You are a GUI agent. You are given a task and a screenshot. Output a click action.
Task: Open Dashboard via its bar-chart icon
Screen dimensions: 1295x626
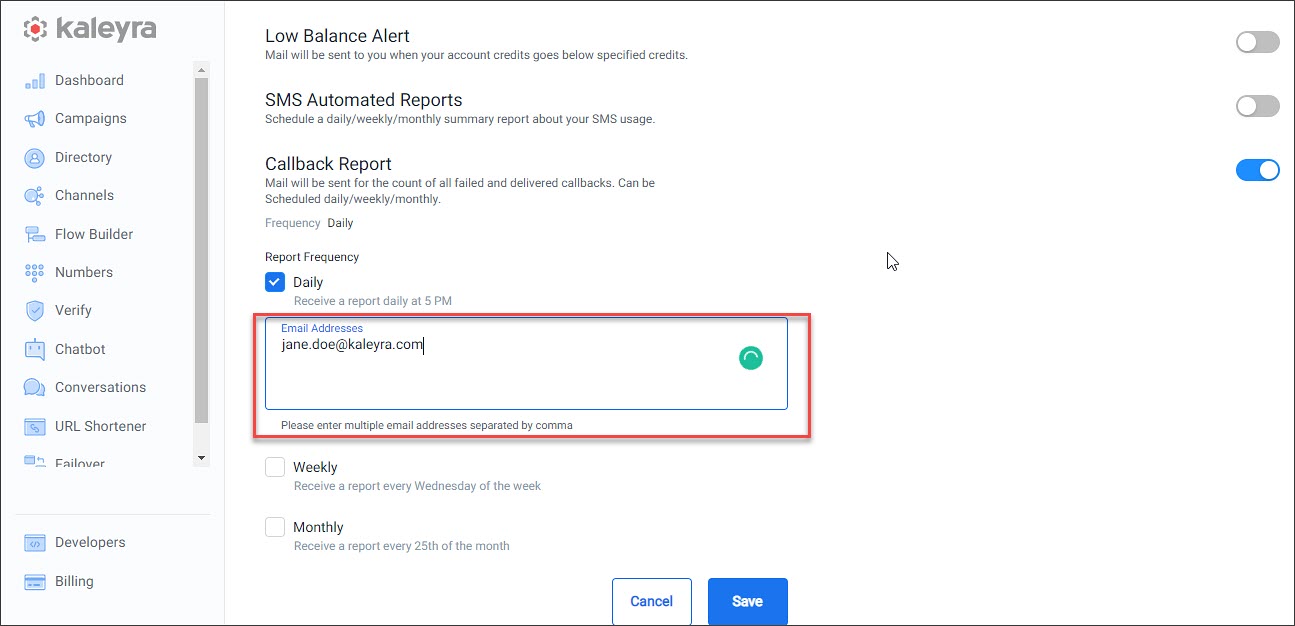click(35, 81)
